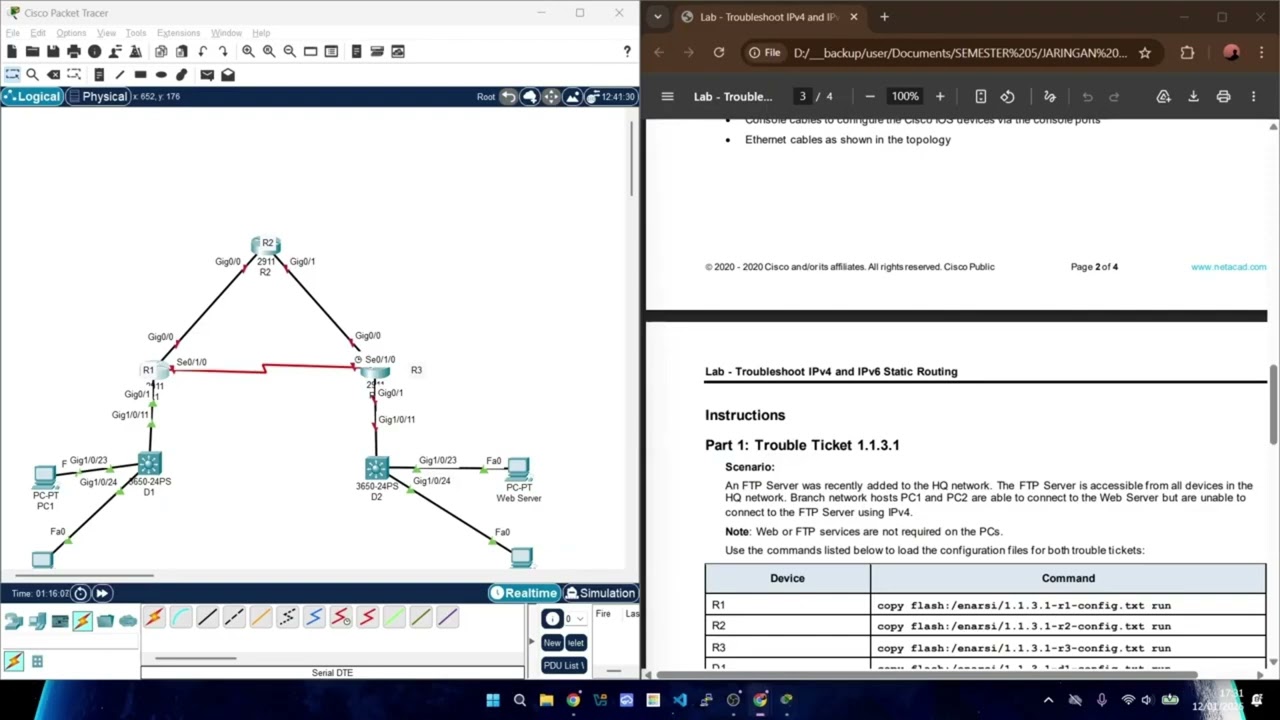
Task: Download the PDF file
Action: click(x=1193, y=97)
